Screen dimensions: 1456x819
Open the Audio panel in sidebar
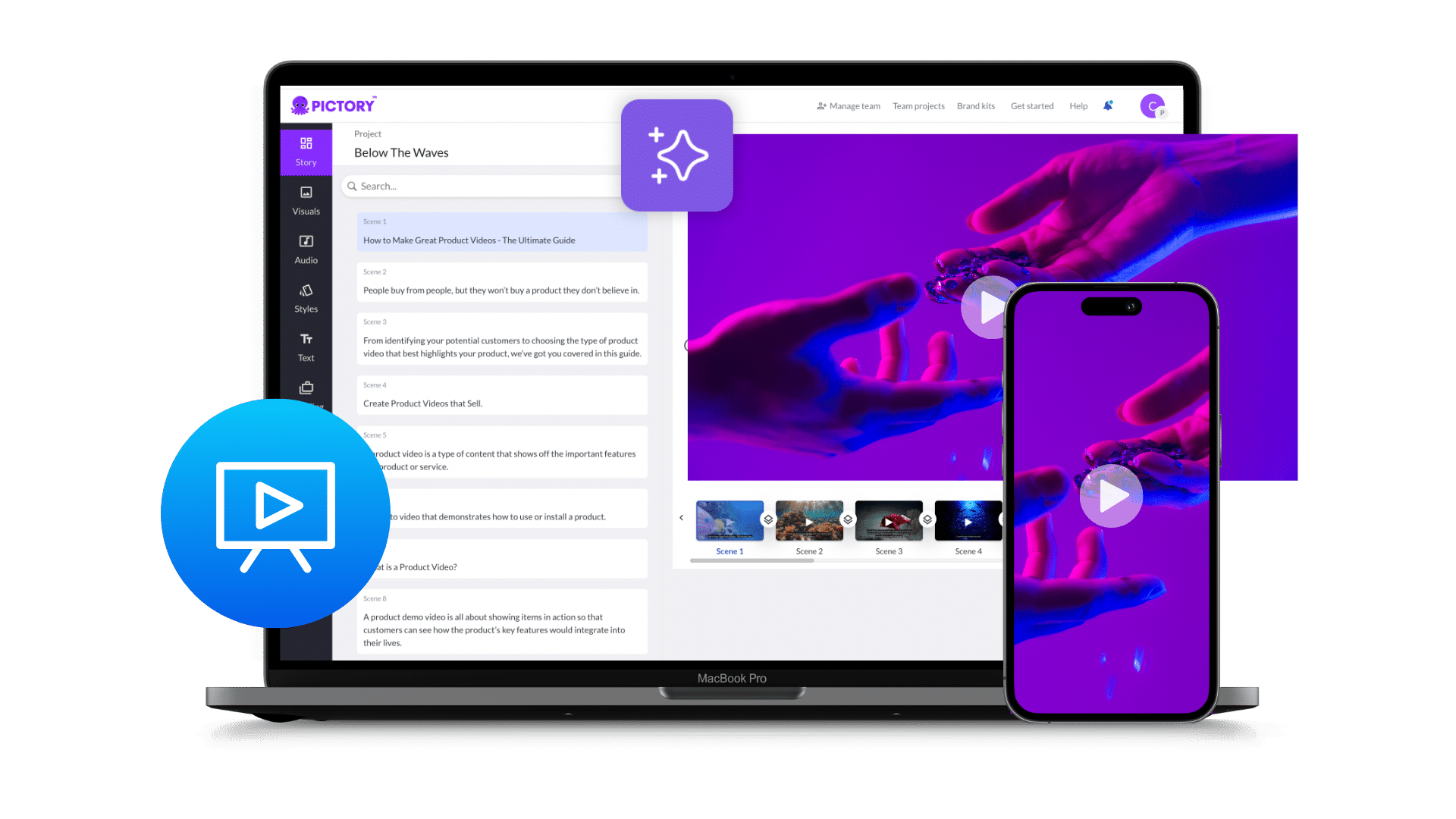pos(306,249)
